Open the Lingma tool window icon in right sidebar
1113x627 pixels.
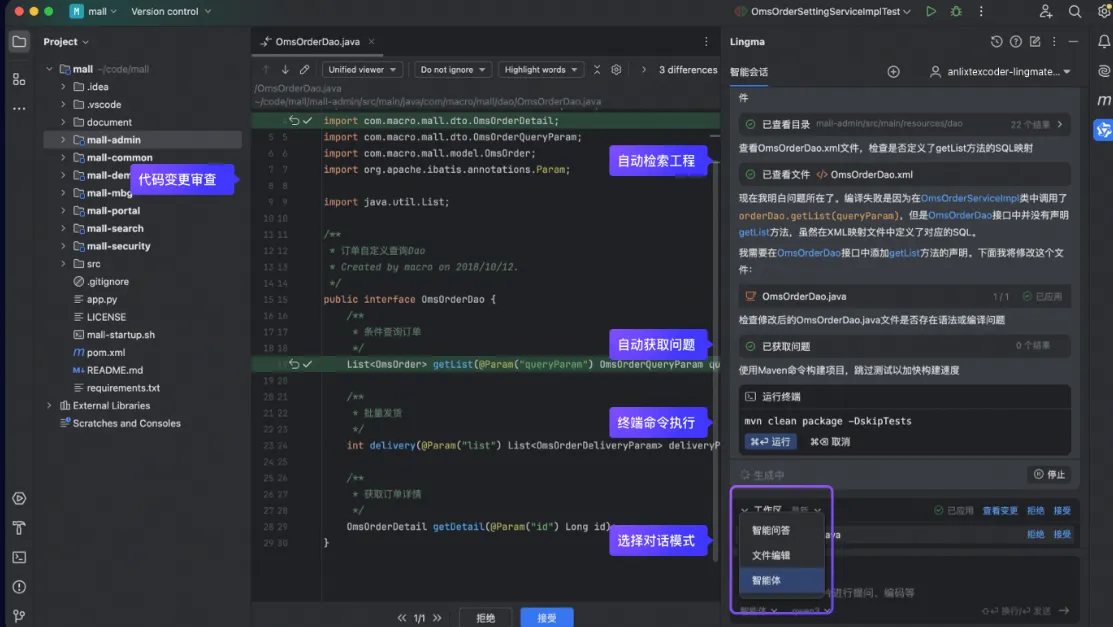tap(1103, 130)
